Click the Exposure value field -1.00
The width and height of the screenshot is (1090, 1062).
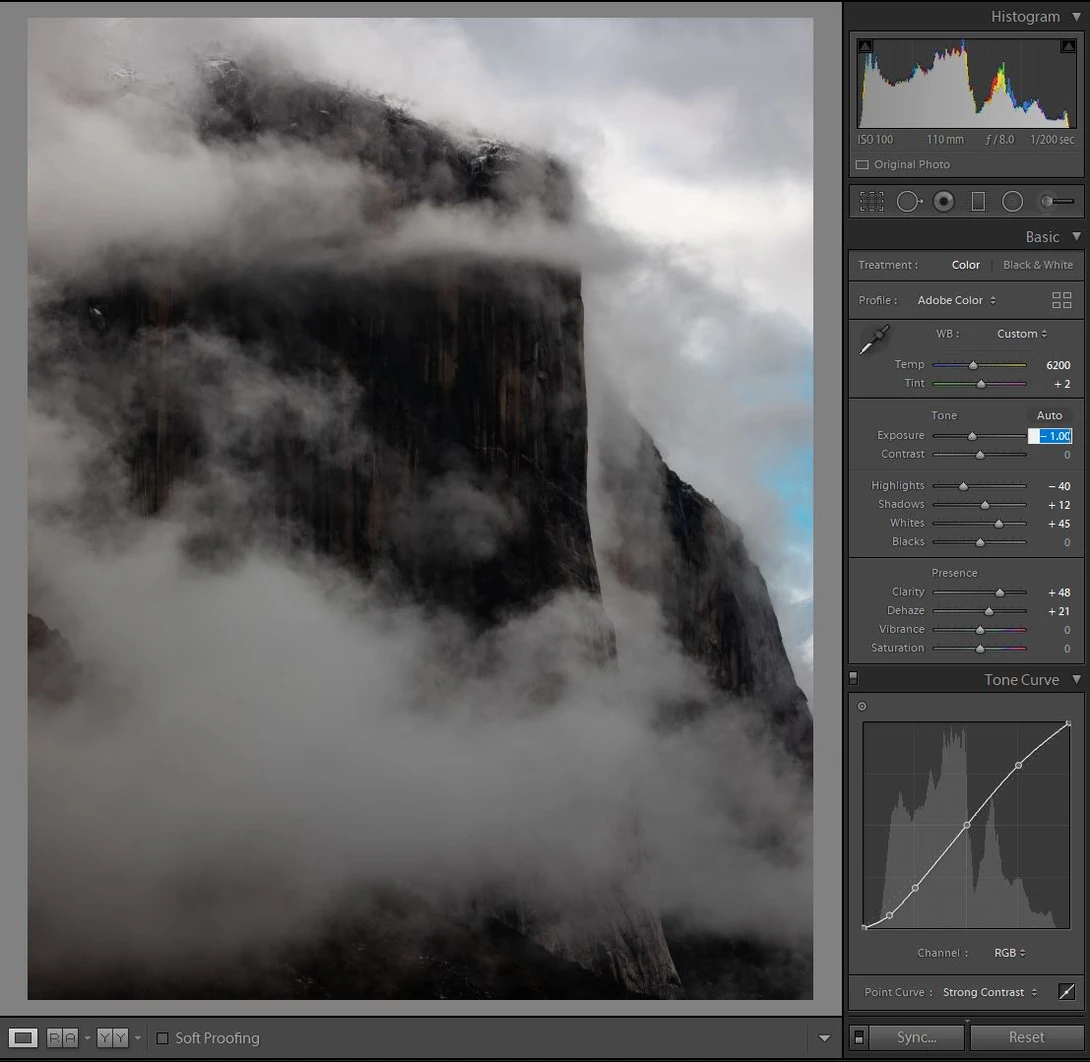click(1050, 436)
